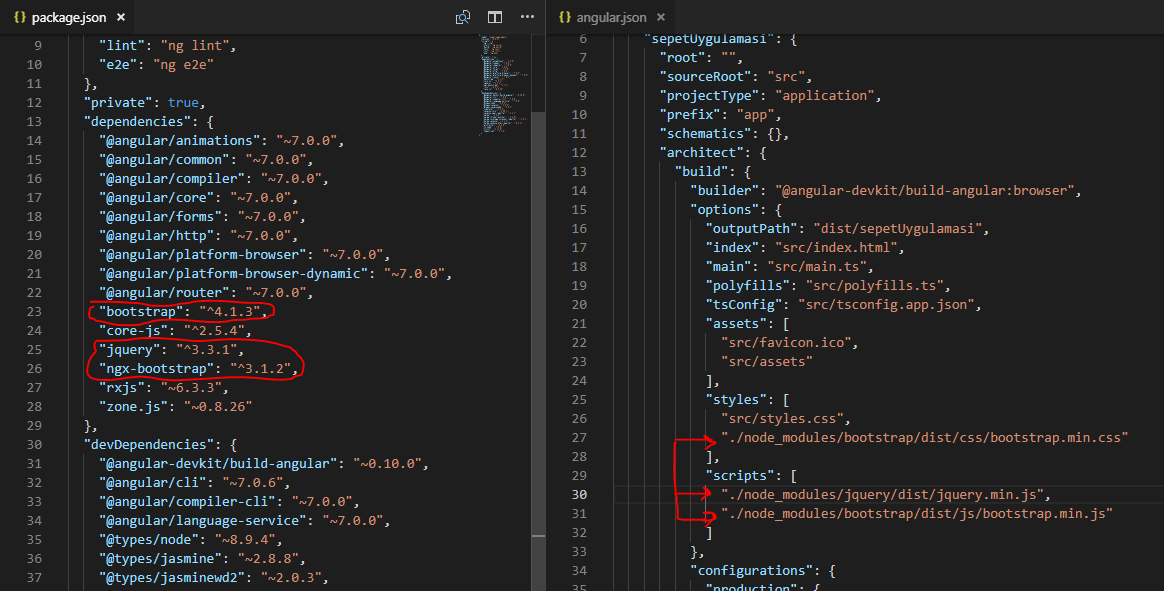Image resolution: width=1164 pixels, height=591 pixels.
Task: Click the "bootstrap" dependency key
Action: pyautogui.click(x=141, y=312)
